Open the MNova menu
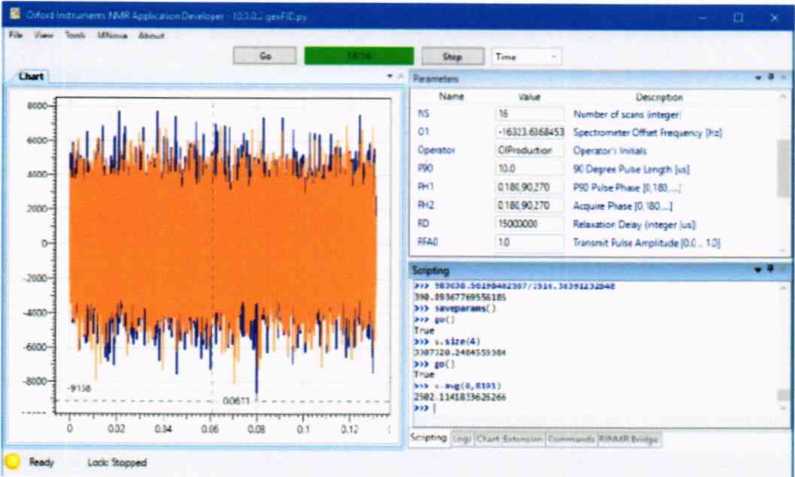This screenshot has height=477, width=795. [112, 35]
